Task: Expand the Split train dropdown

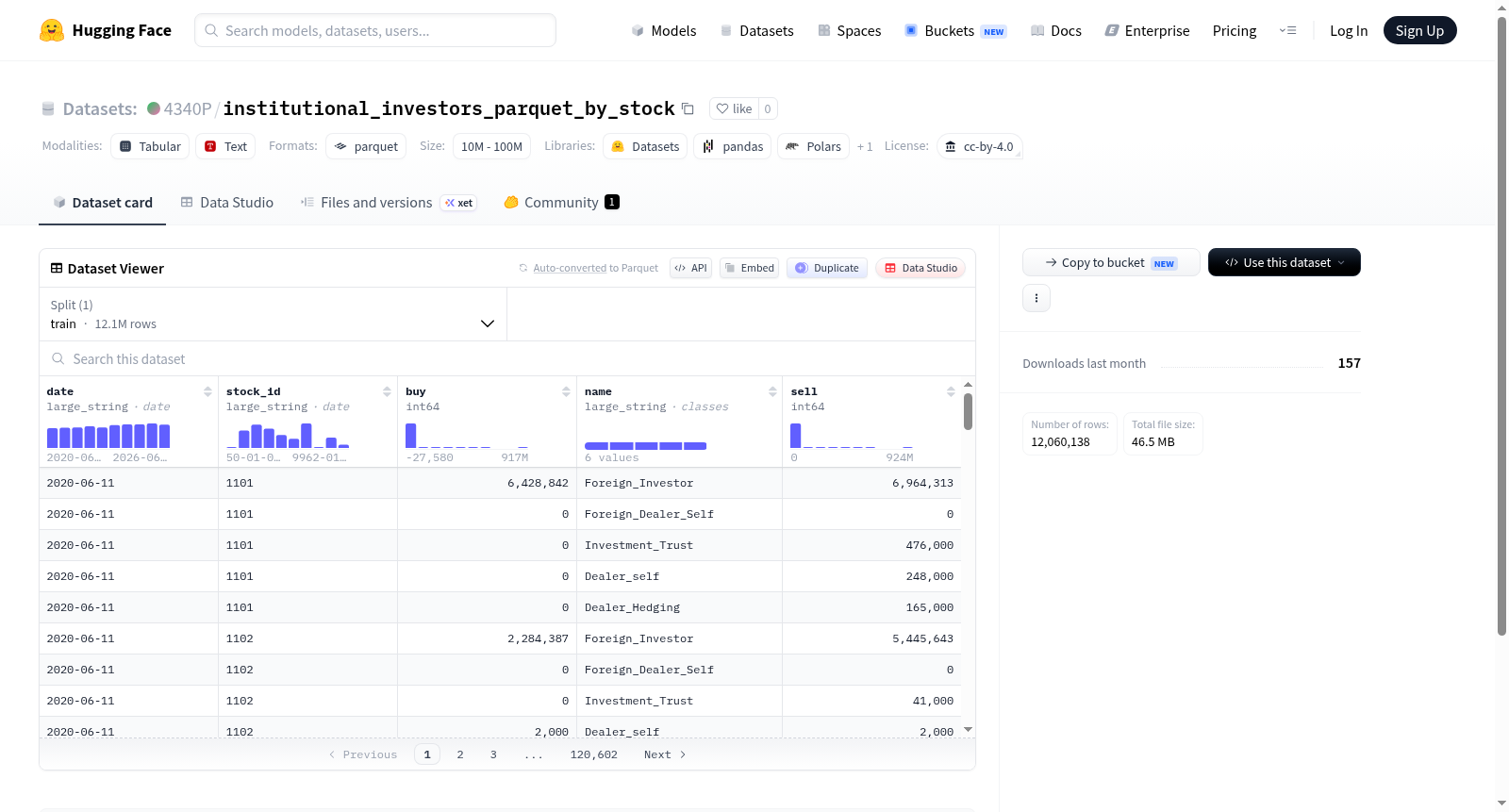Action: point(273,314)
